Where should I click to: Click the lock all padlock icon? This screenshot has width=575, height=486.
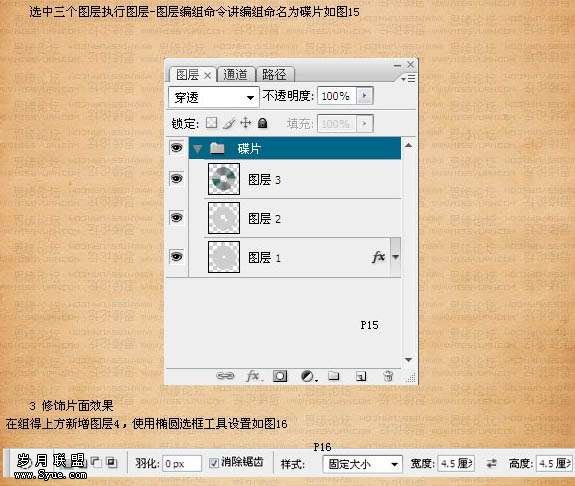click(x=262, y=123)
